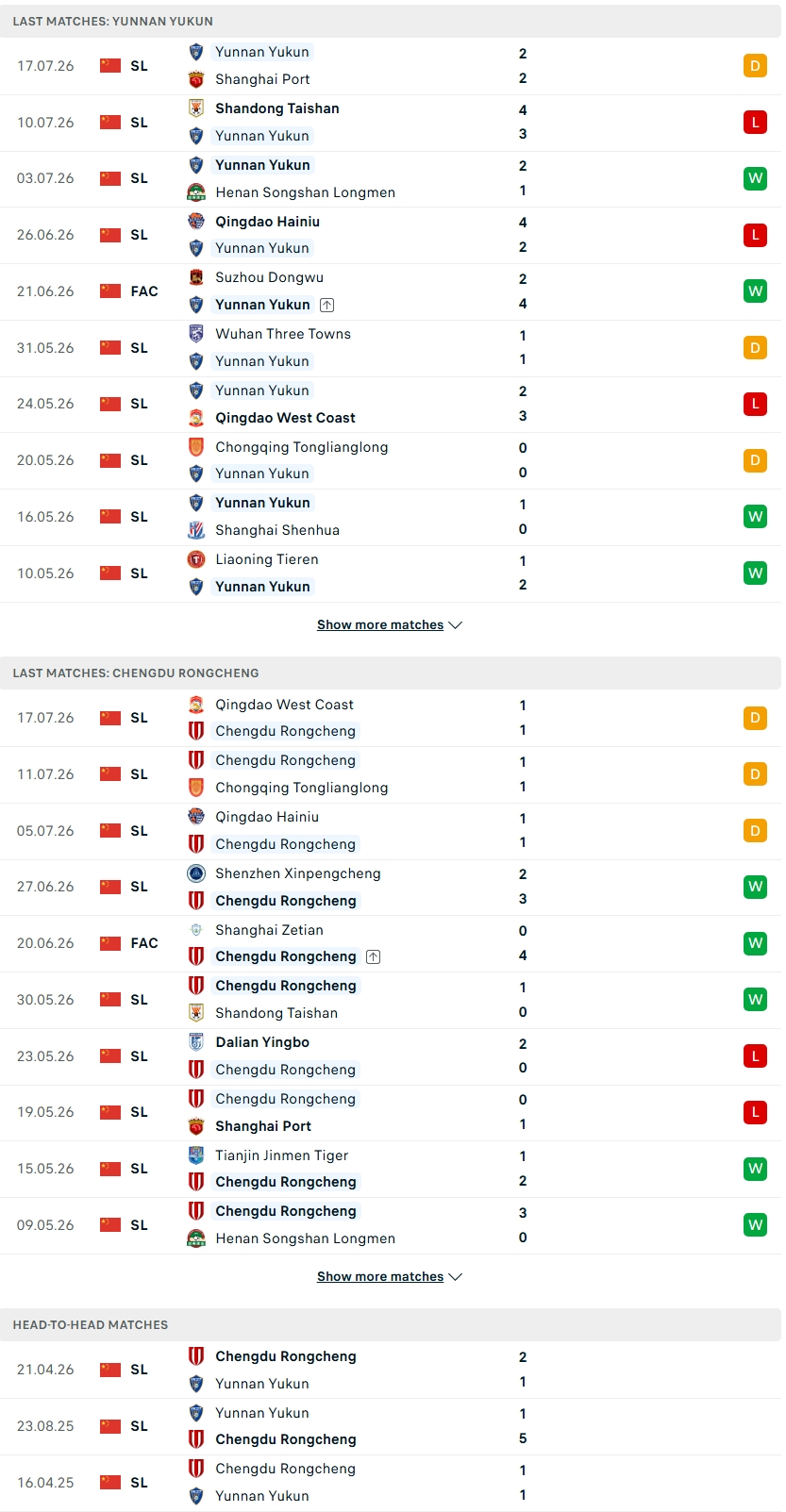Click the advancing icon next to Chengdu Rongcheng

pos(374,956)
